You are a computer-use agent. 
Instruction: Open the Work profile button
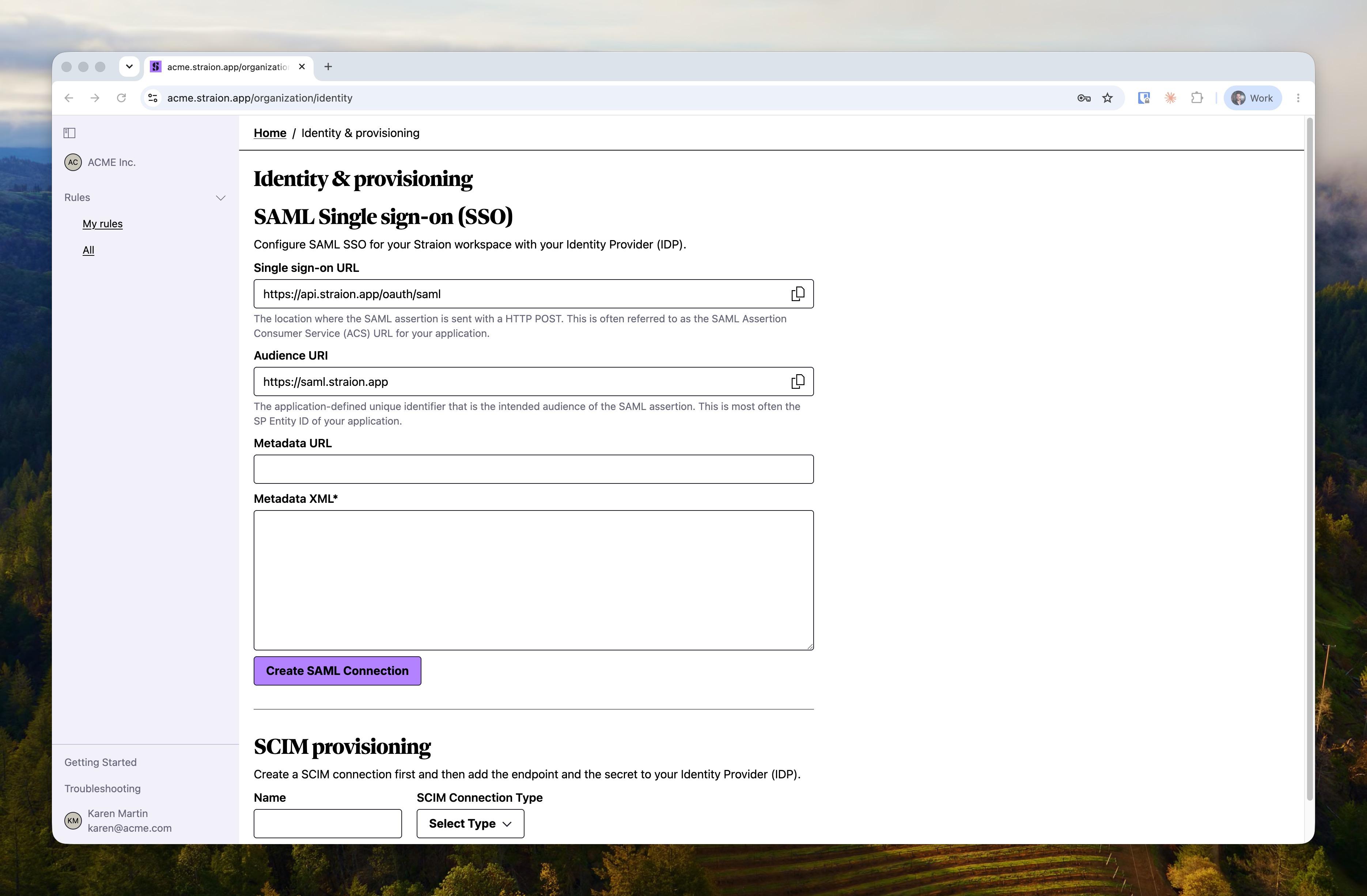click(1252, 98)
